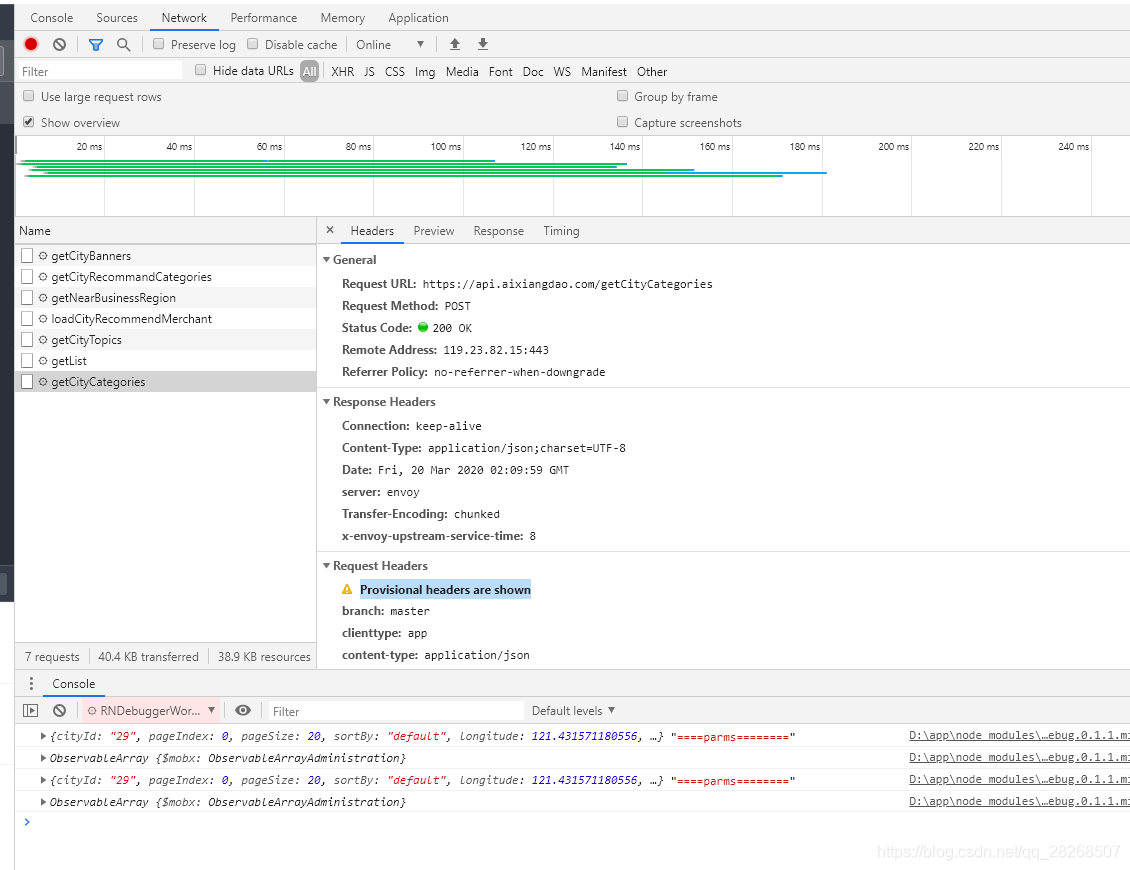Open the Online throttling dropdown
This screenshot has height=870, width=1130.
pyautogui.click(x=390, y=44)
